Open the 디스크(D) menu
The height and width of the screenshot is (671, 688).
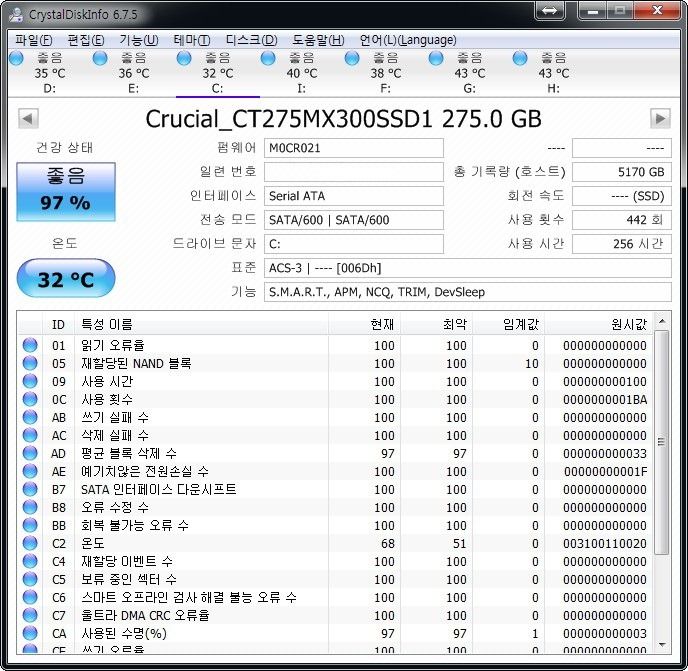251,40
